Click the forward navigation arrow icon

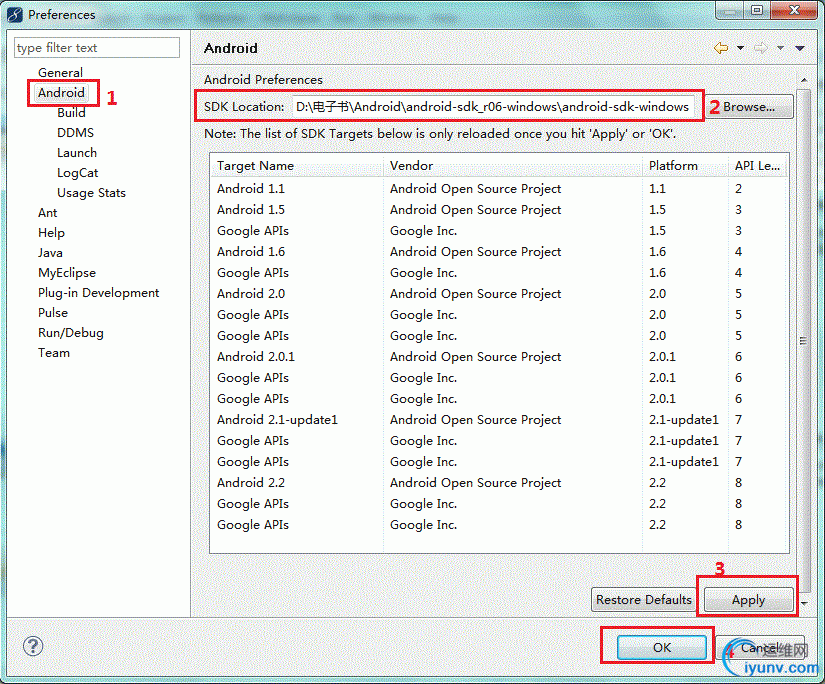[761, 48]
